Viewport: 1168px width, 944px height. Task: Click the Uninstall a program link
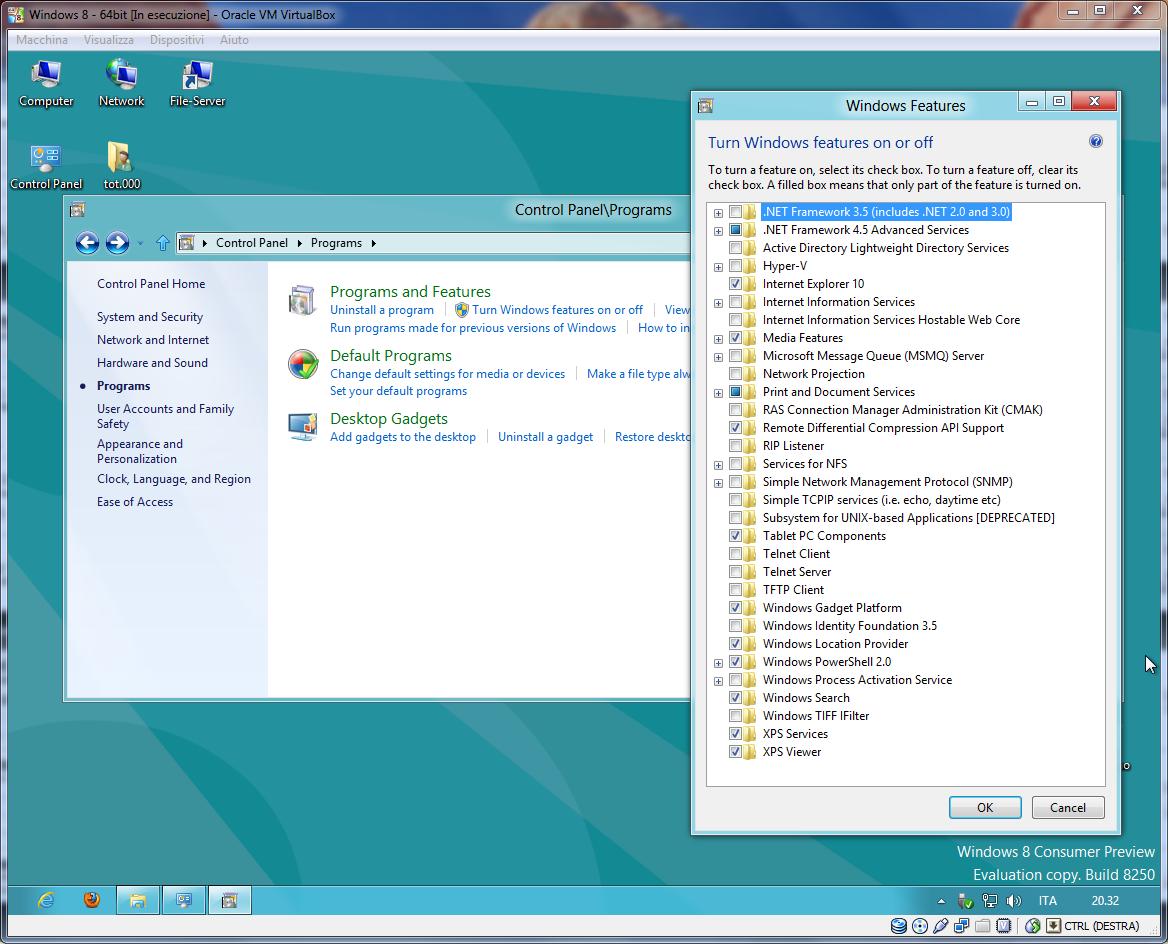[x=381, y=310]
